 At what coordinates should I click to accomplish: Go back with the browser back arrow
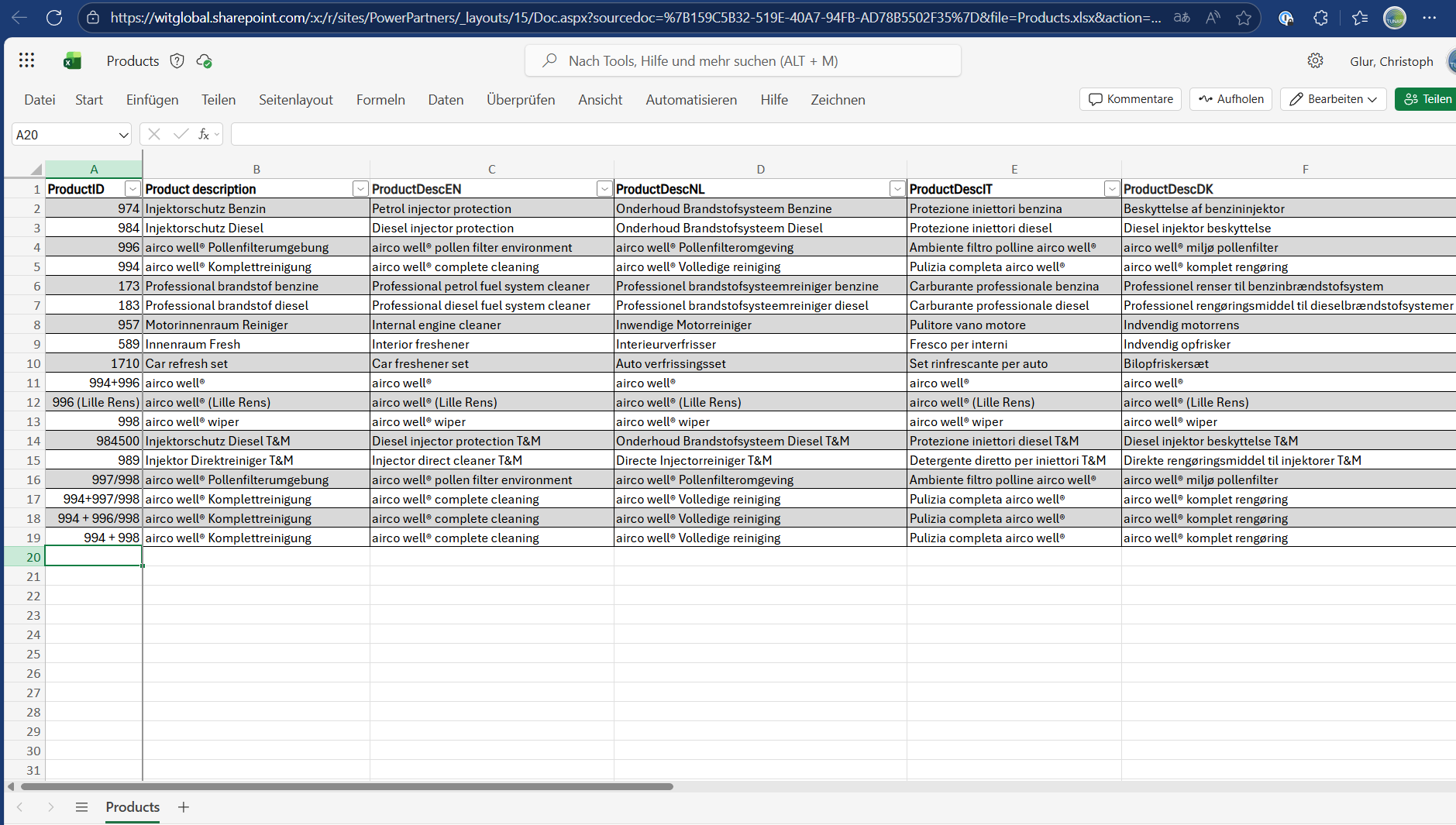click(19, 17)
